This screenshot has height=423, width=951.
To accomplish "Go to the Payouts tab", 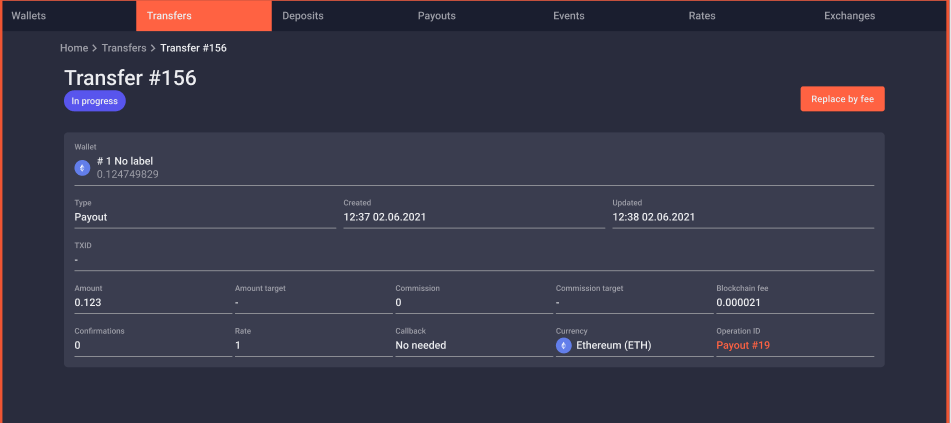I will (437, 16).
